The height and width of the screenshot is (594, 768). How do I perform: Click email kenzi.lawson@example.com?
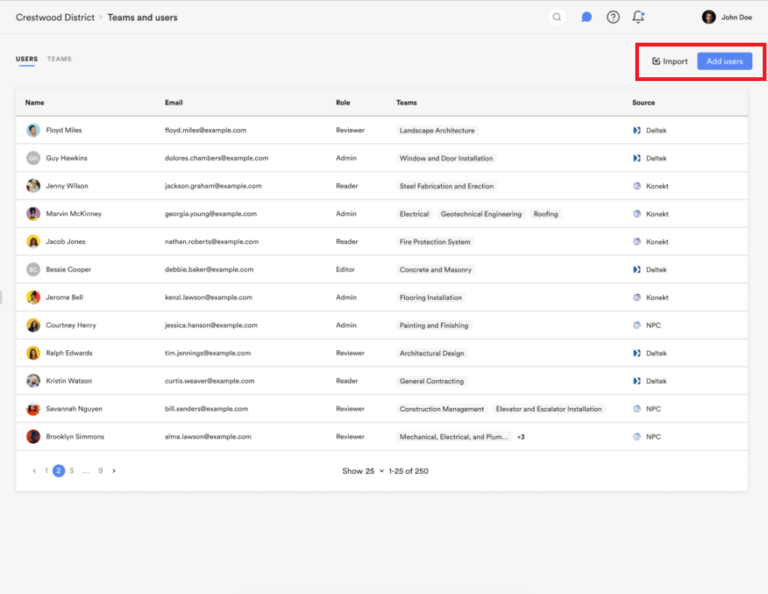tap(209, 297)
